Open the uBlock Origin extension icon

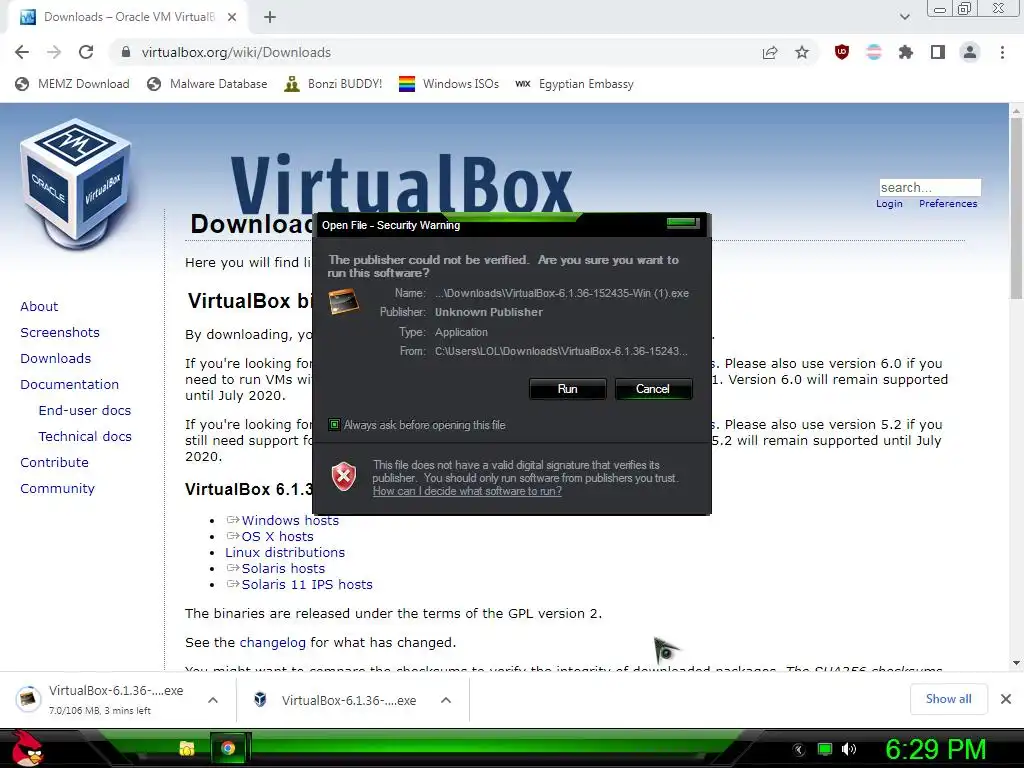tap(842, 52)
